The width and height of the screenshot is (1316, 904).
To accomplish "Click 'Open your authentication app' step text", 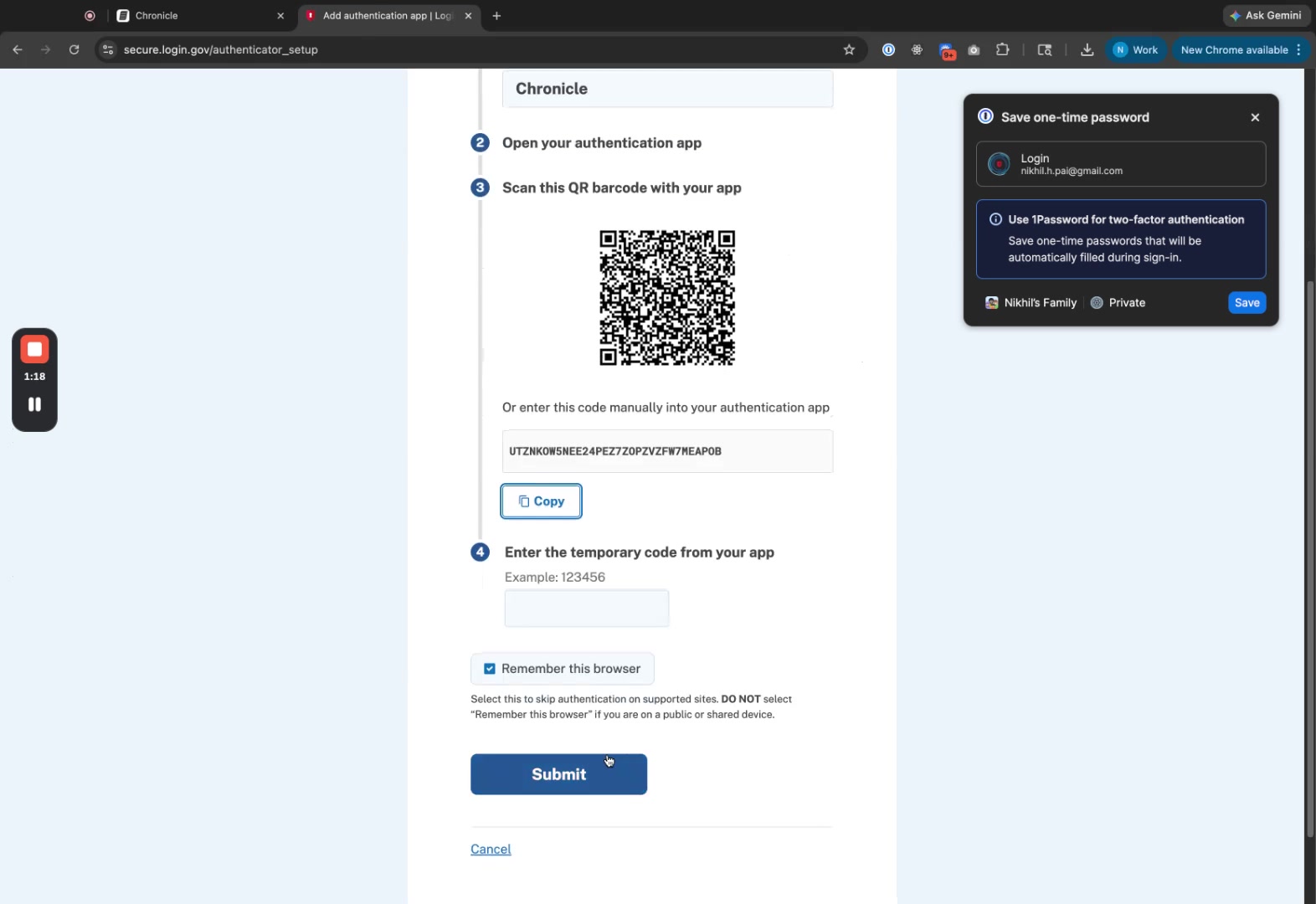I will [602, 142].
